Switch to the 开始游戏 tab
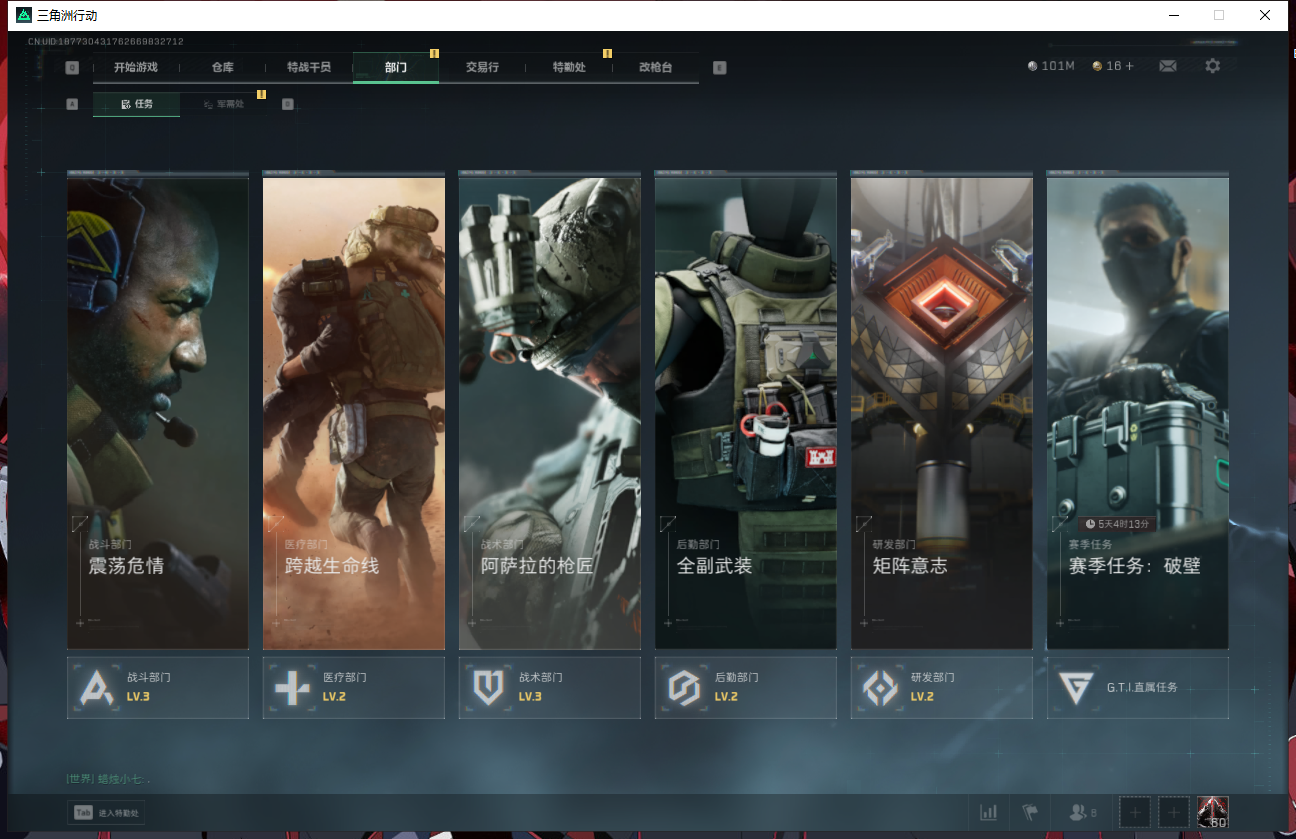Screen dimensions: 1296x839 click(136, 67)
